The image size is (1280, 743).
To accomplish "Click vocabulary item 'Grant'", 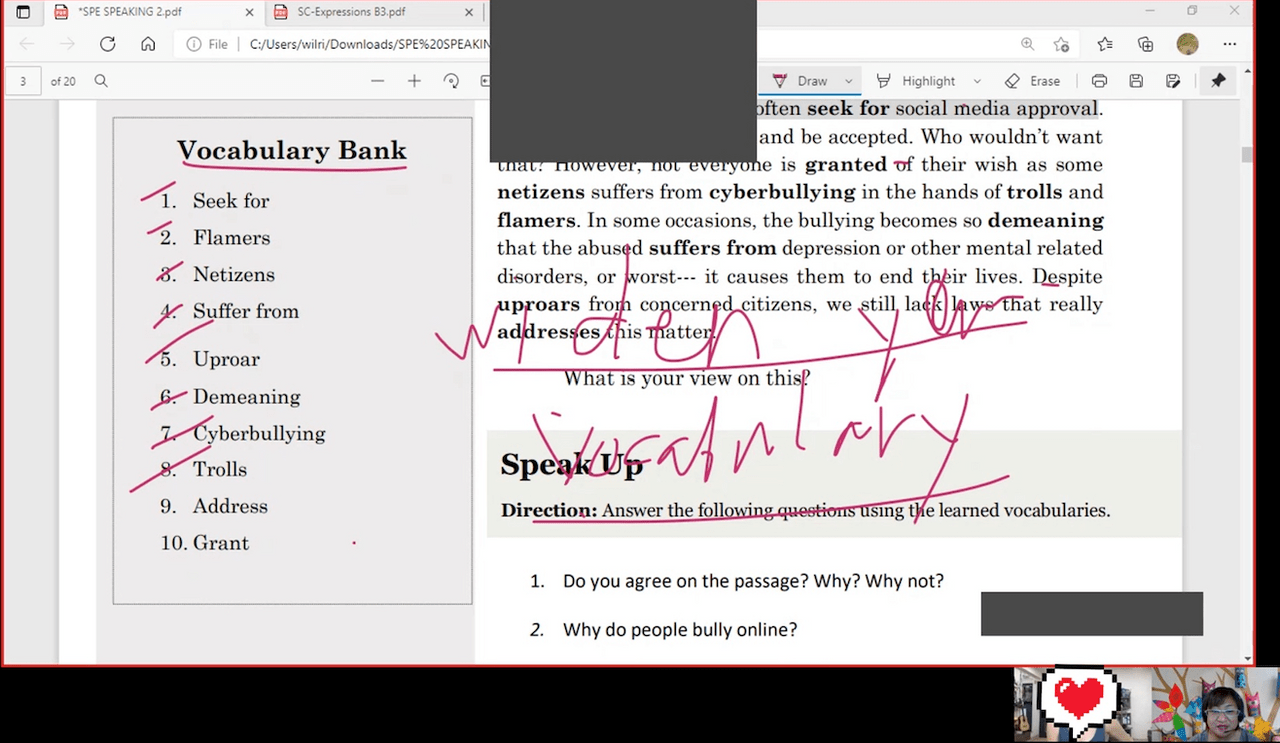I will tap(221, 544).
